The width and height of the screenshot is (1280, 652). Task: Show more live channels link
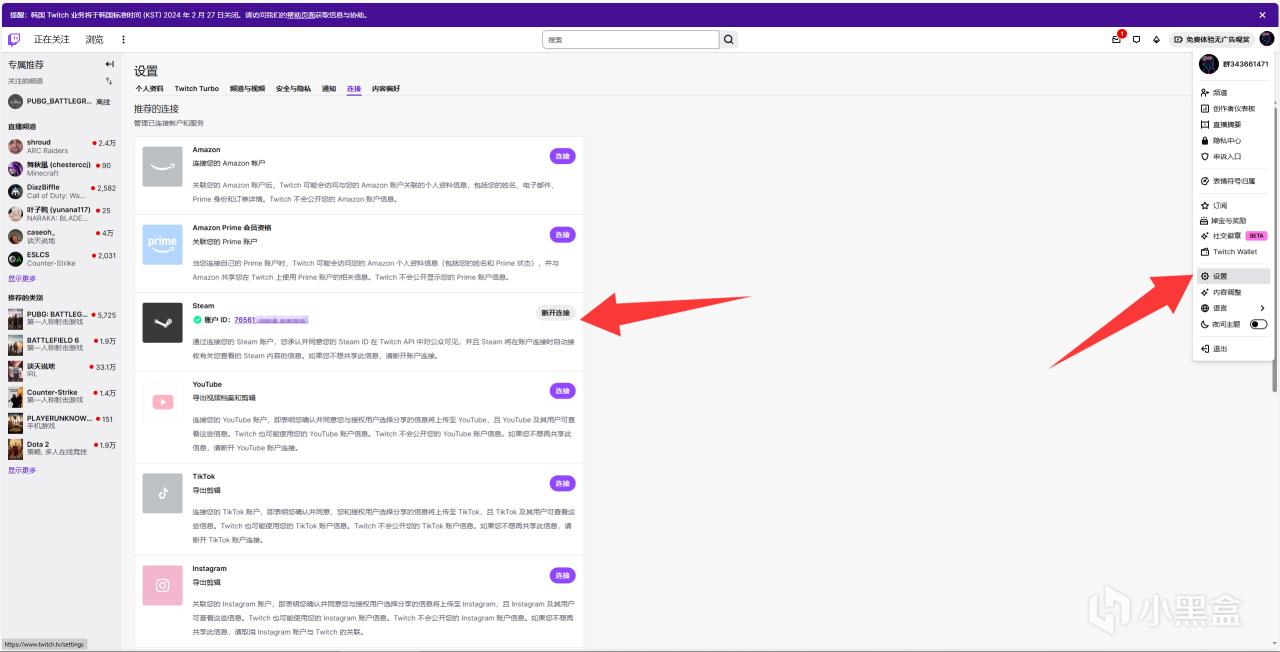(22, 278)
